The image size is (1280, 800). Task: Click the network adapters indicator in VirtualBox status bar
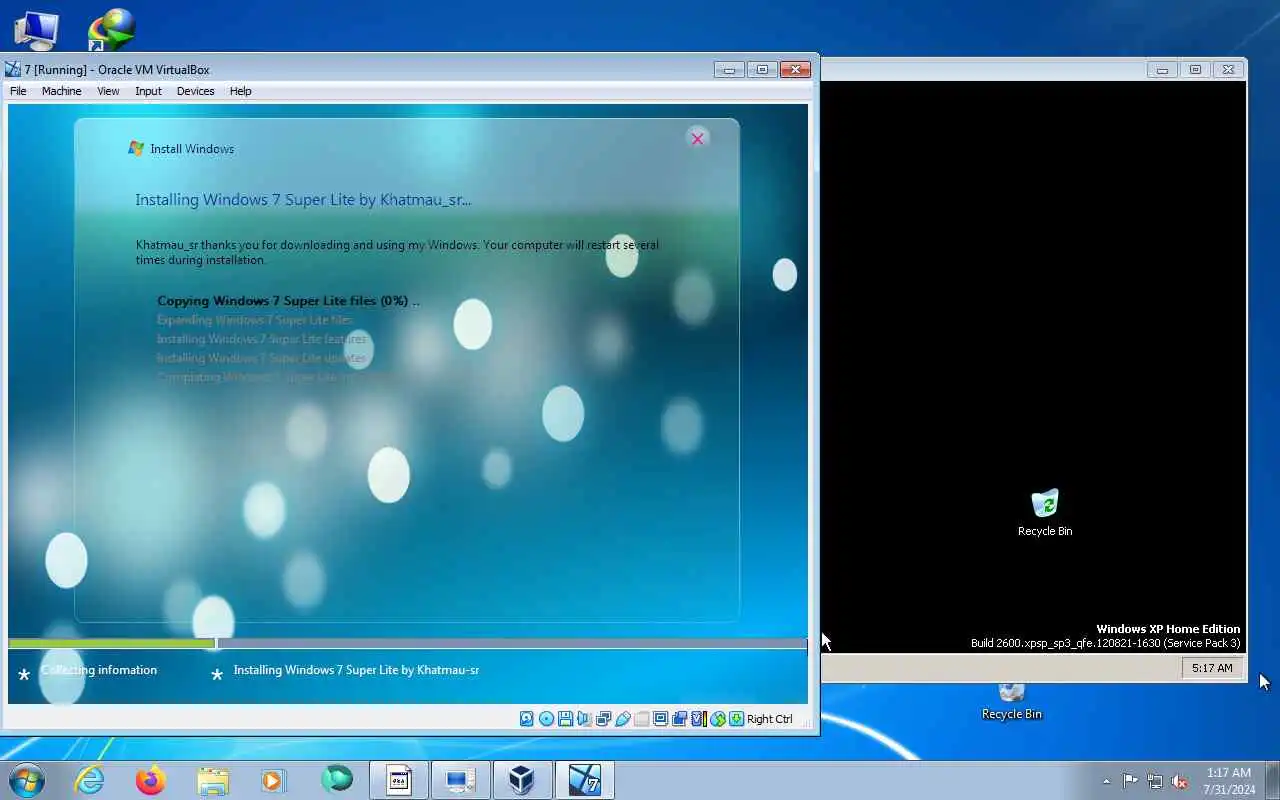click(x=603, y=718)
